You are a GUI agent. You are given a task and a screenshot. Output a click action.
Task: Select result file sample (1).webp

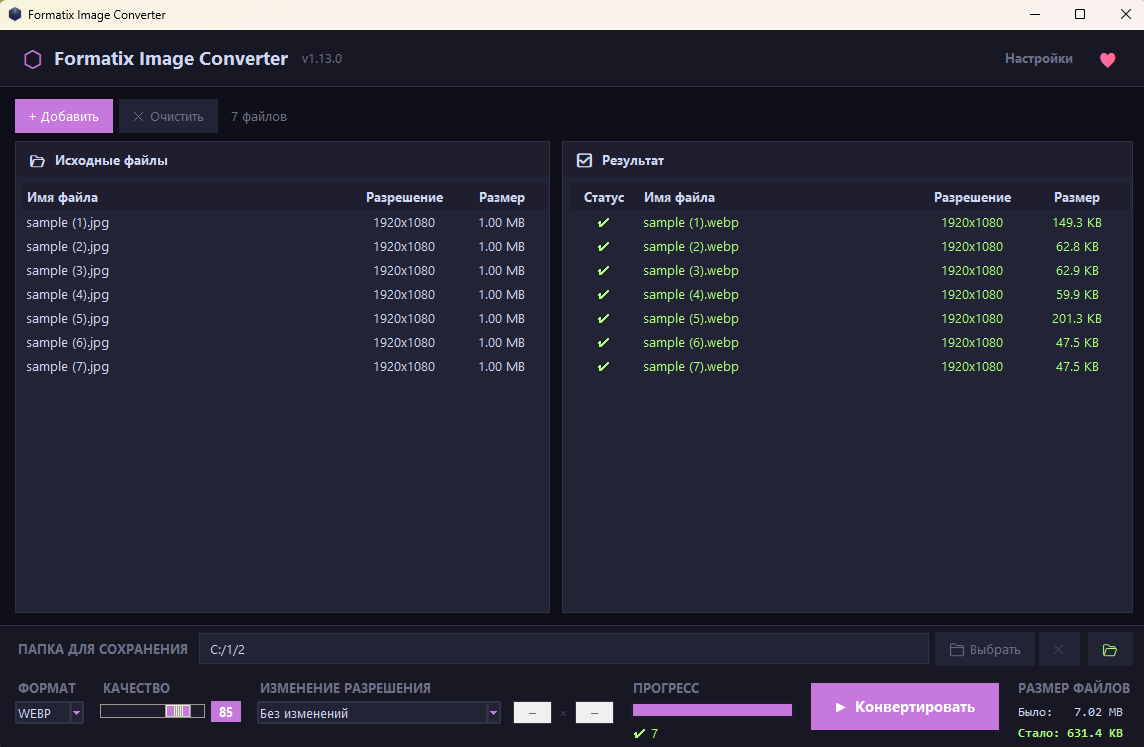[848, 222]
